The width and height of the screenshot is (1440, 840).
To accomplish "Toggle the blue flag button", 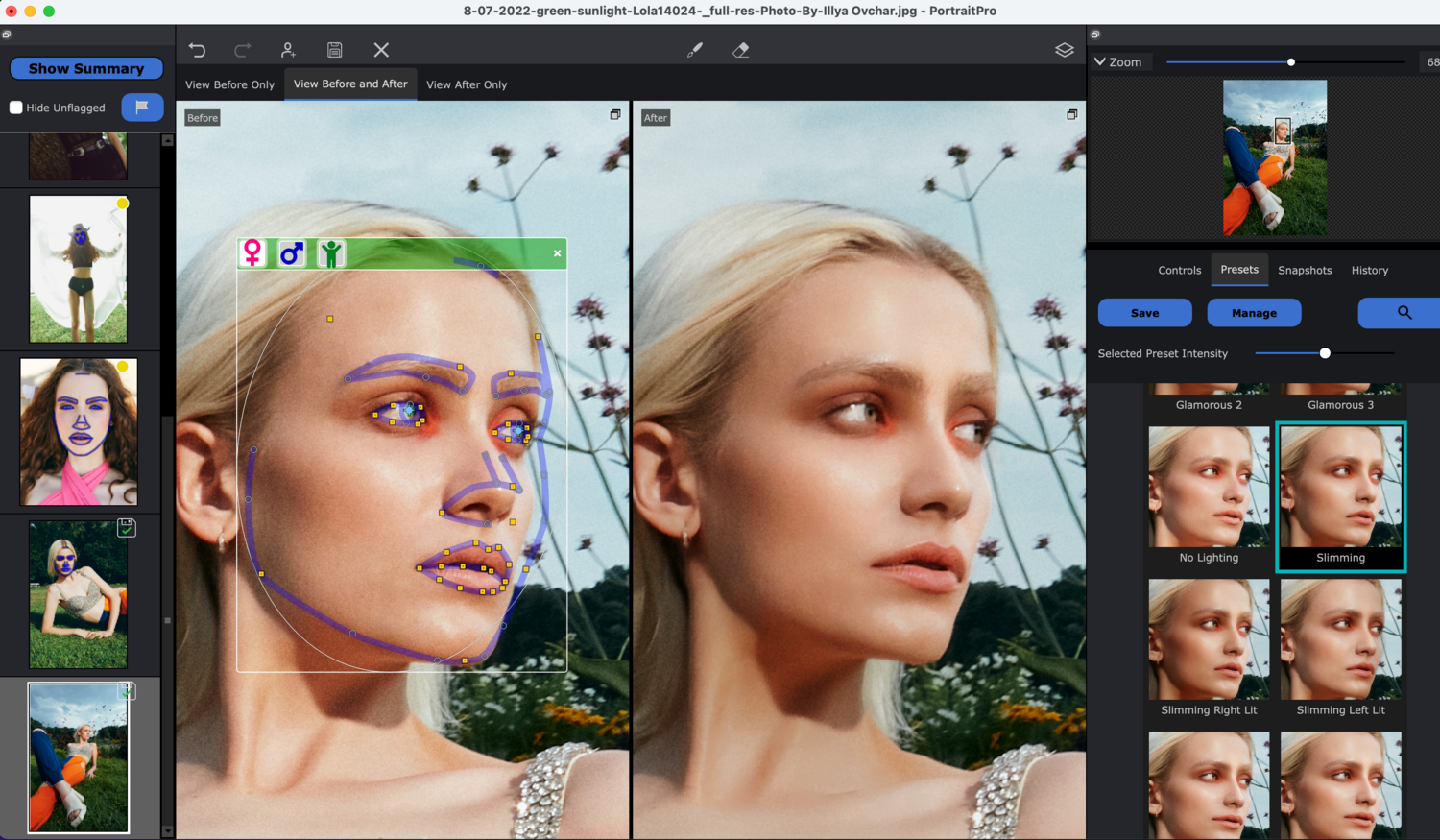I will coord(142,108).
